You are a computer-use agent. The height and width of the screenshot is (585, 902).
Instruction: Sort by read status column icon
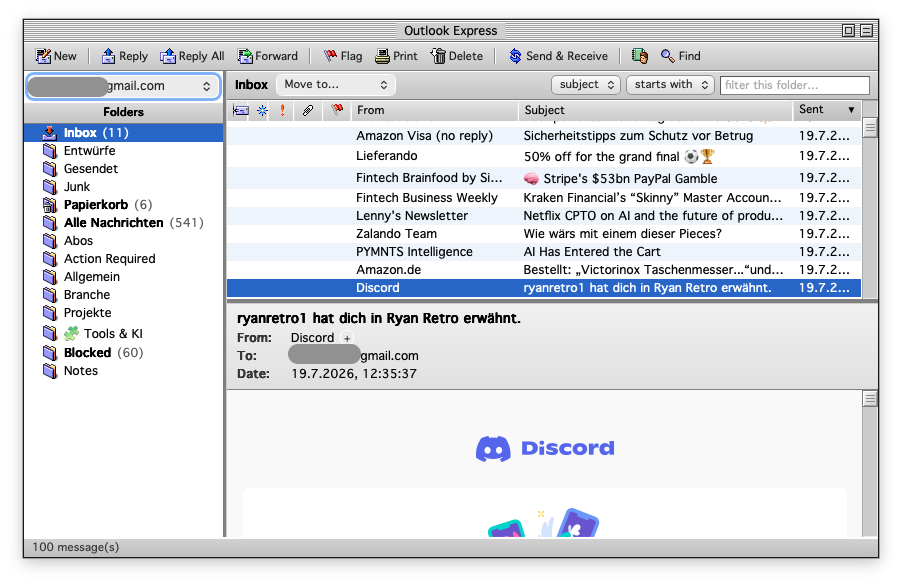tap(240, 110)
